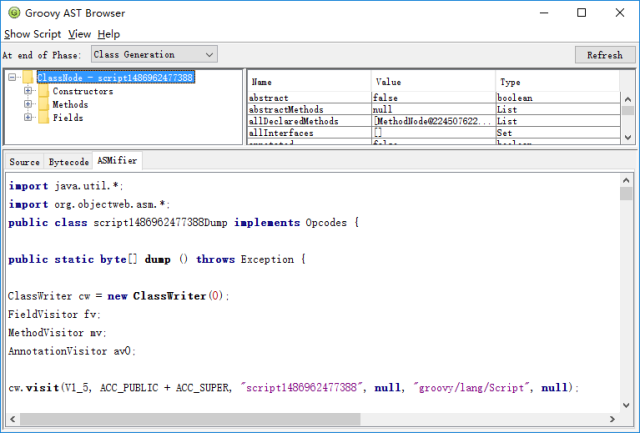The height and width of the screenshot is (433, 640).
Task: Click the import org.objectweb.asm.* code line
Action: point(89,204)
